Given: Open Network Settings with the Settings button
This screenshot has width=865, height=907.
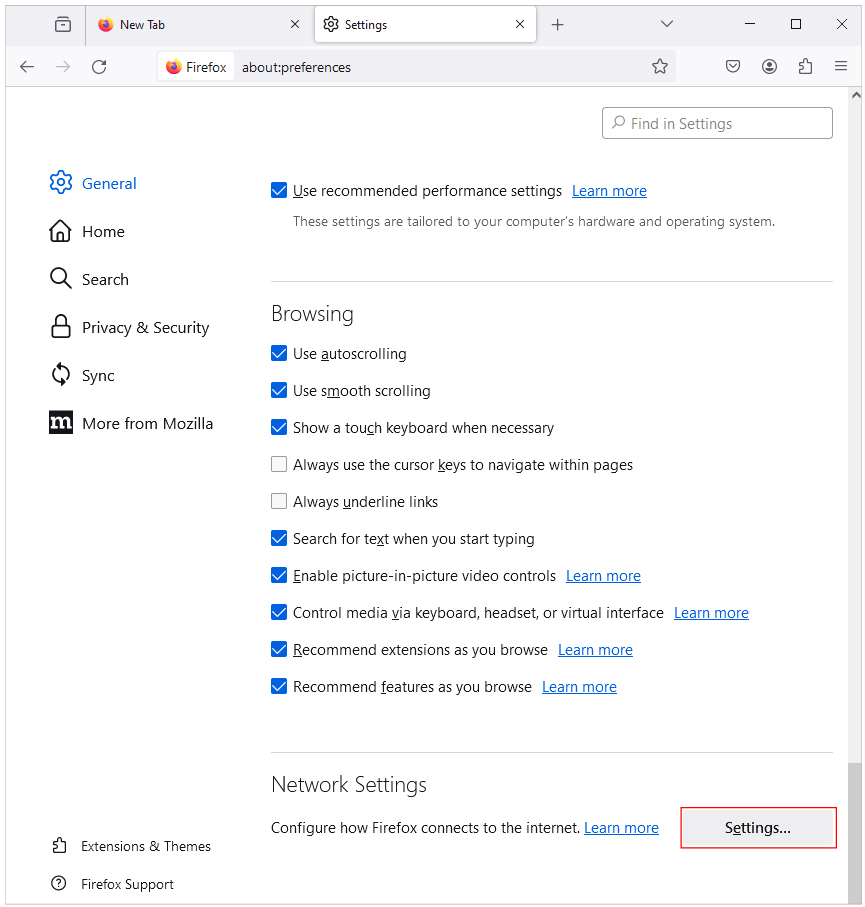Looking at the screenshot, I should (x=758, y=827).
